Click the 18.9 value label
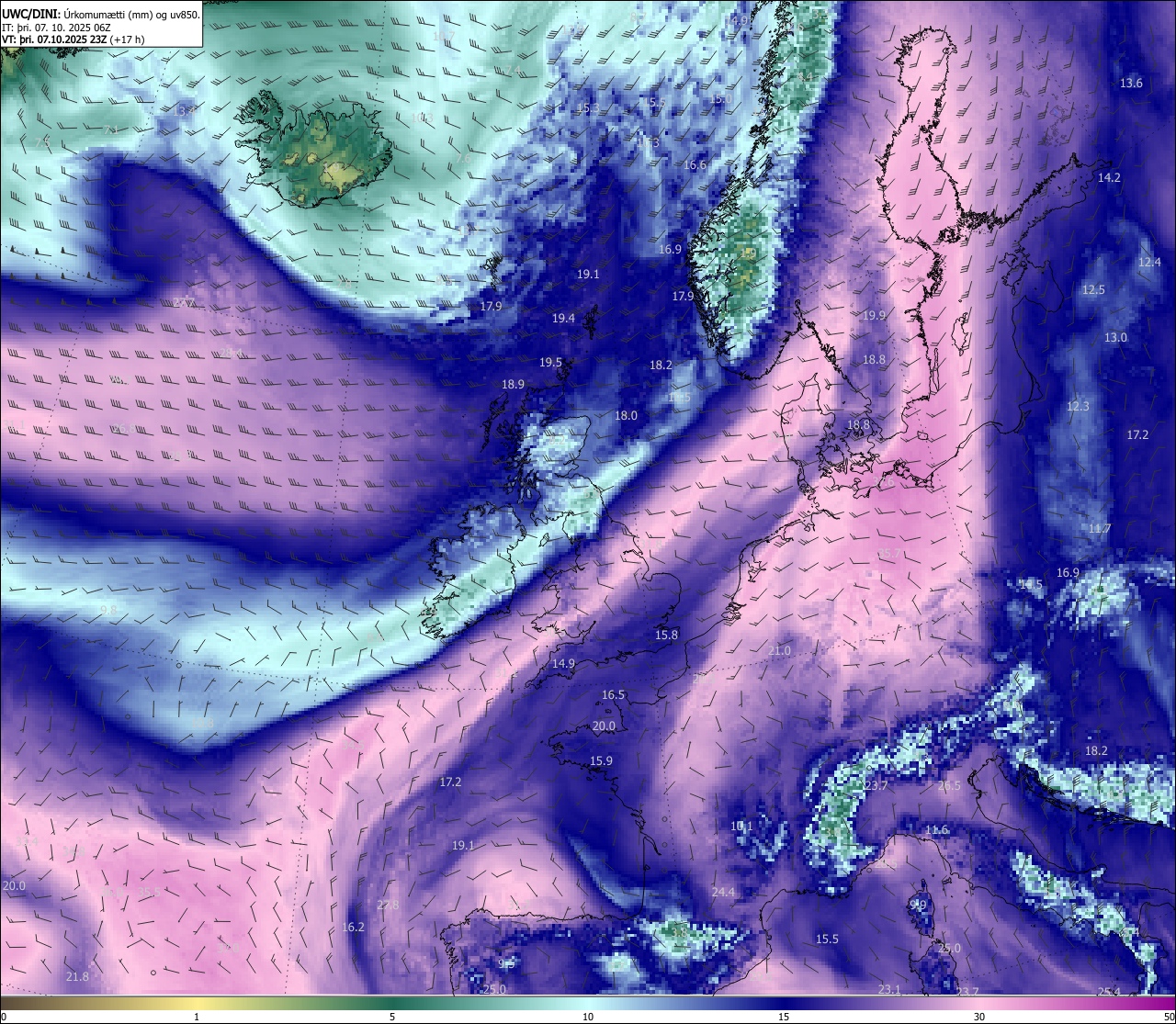Viewport: 1176px width, 1024px height. point(513,385)
